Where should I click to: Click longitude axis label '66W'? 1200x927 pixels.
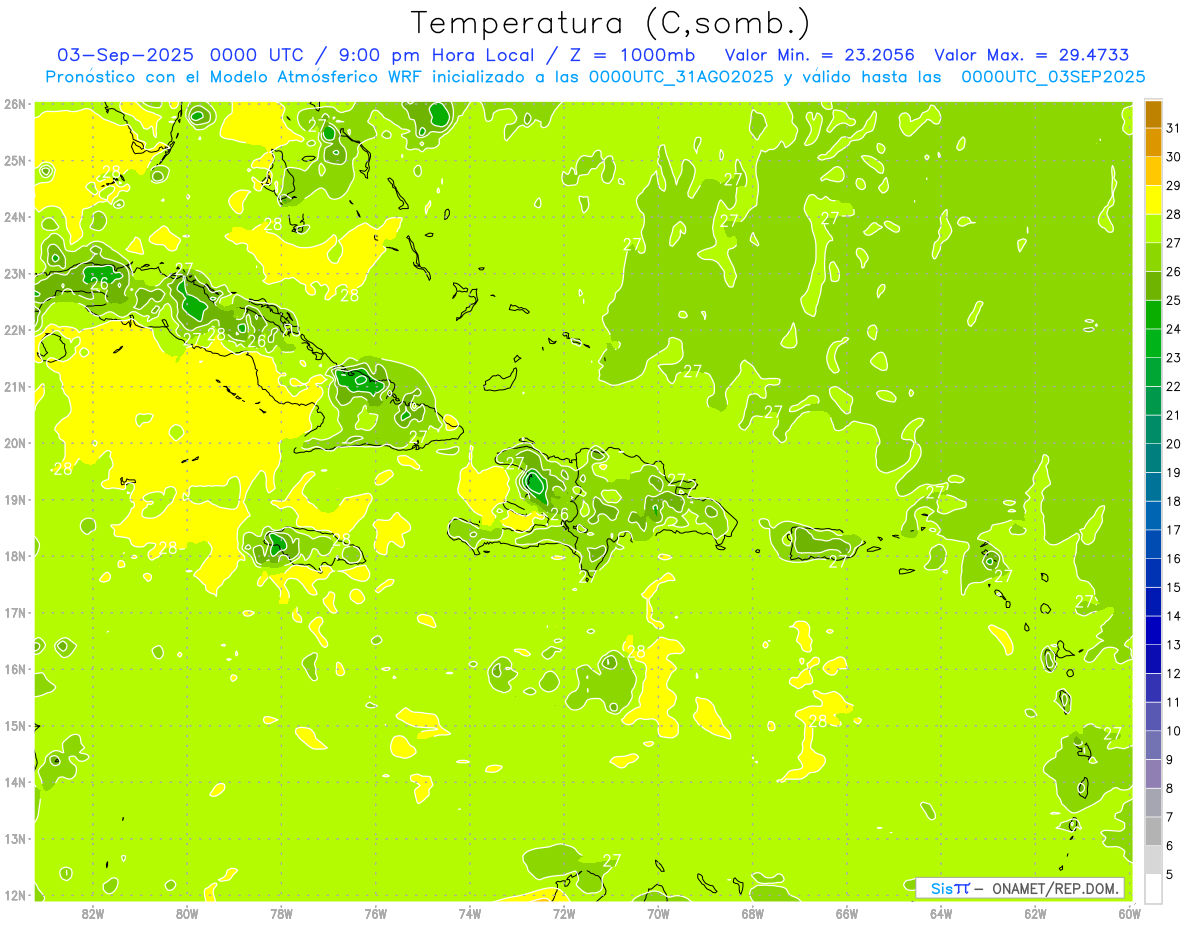pos(847,913)
